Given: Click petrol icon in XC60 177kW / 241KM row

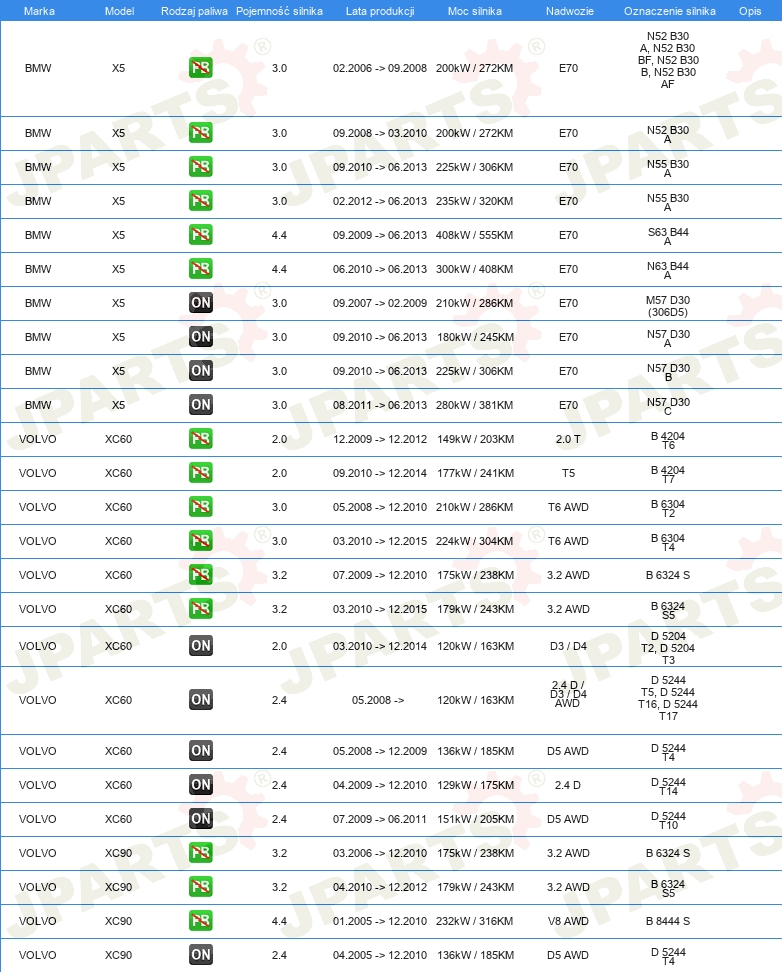Looking at the screenshot, I should click(200, 473).
